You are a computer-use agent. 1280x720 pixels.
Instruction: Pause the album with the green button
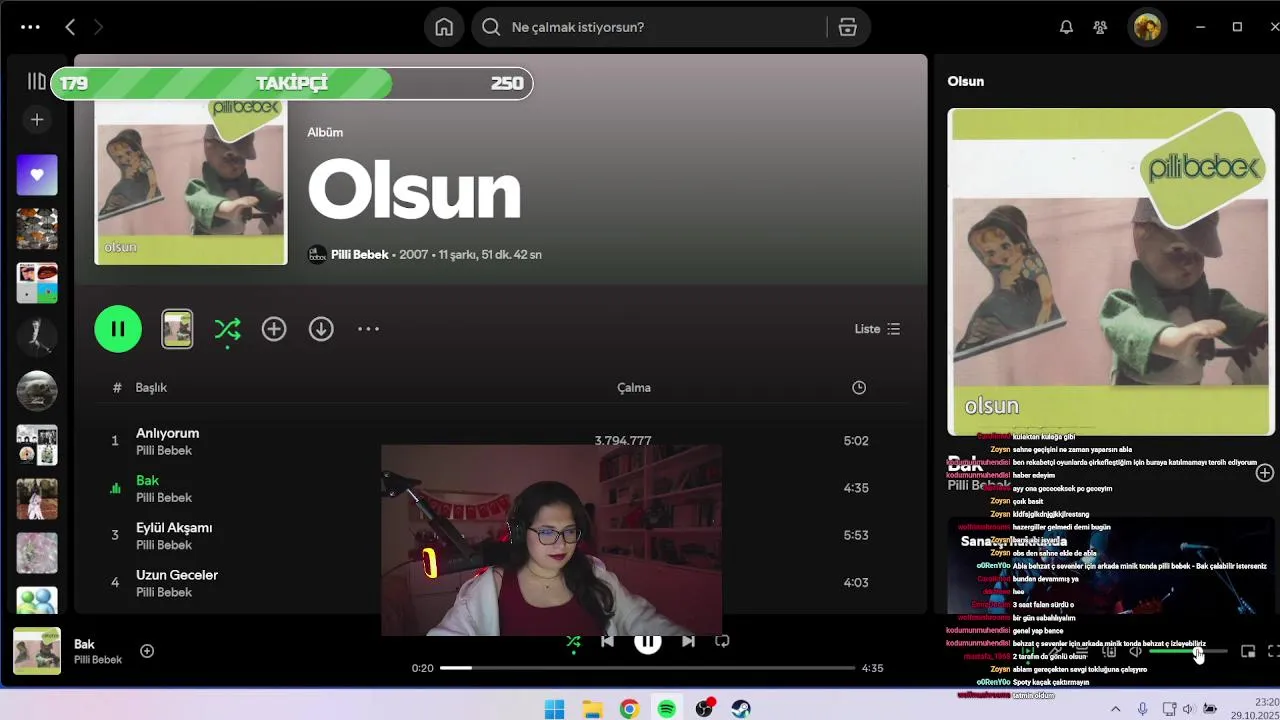coord(118,329)
